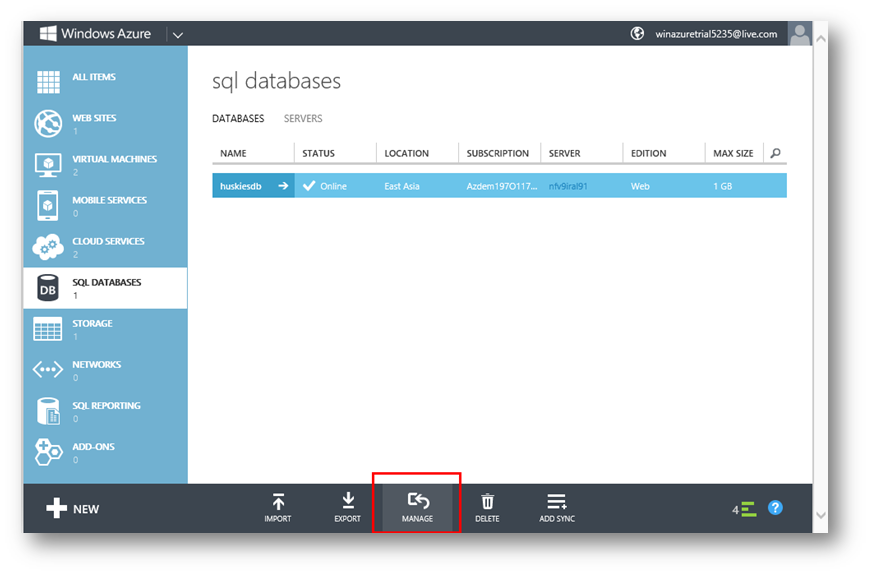This screenshot has width=870, height=575.
Task: Click the Online status checkmark
Action: pos(309,185)
